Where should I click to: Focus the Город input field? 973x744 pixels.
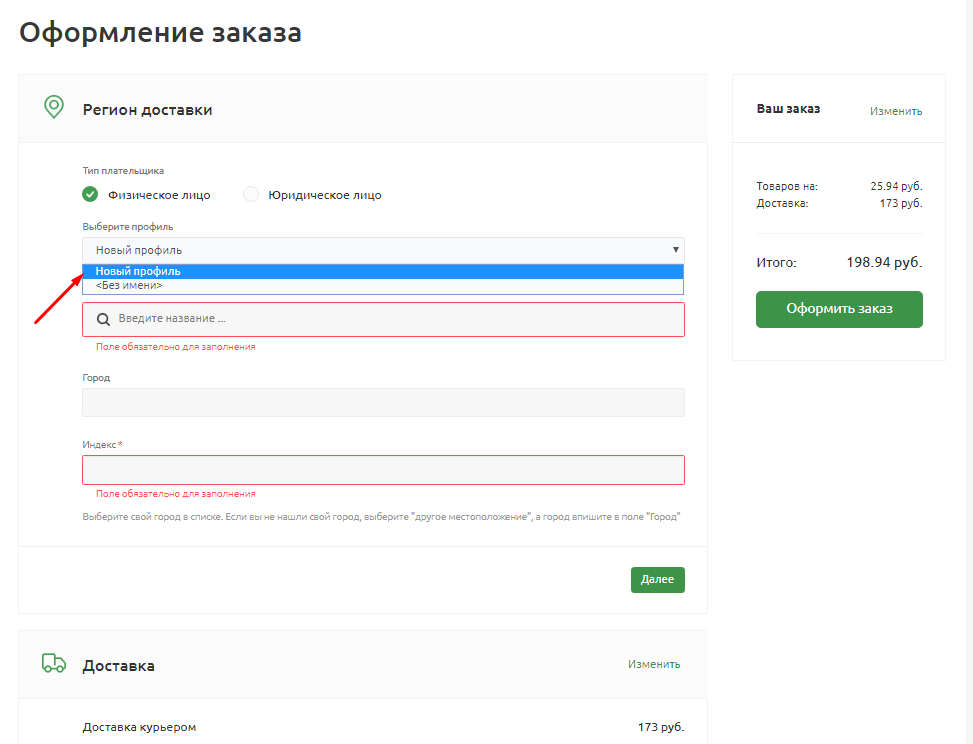[383, 402]
